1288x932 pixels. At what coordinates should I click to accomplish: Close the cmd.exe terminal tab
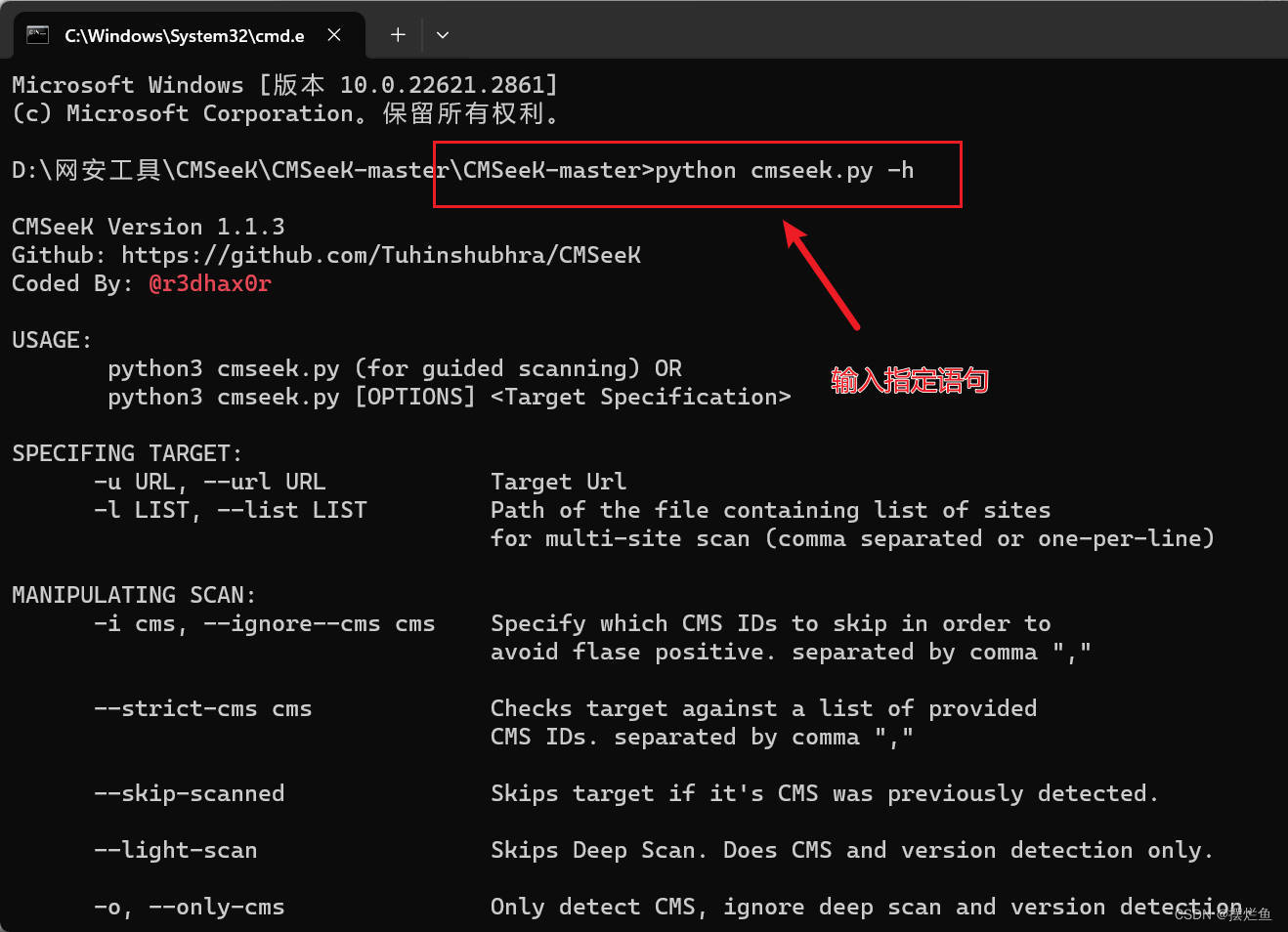[334, 35]
